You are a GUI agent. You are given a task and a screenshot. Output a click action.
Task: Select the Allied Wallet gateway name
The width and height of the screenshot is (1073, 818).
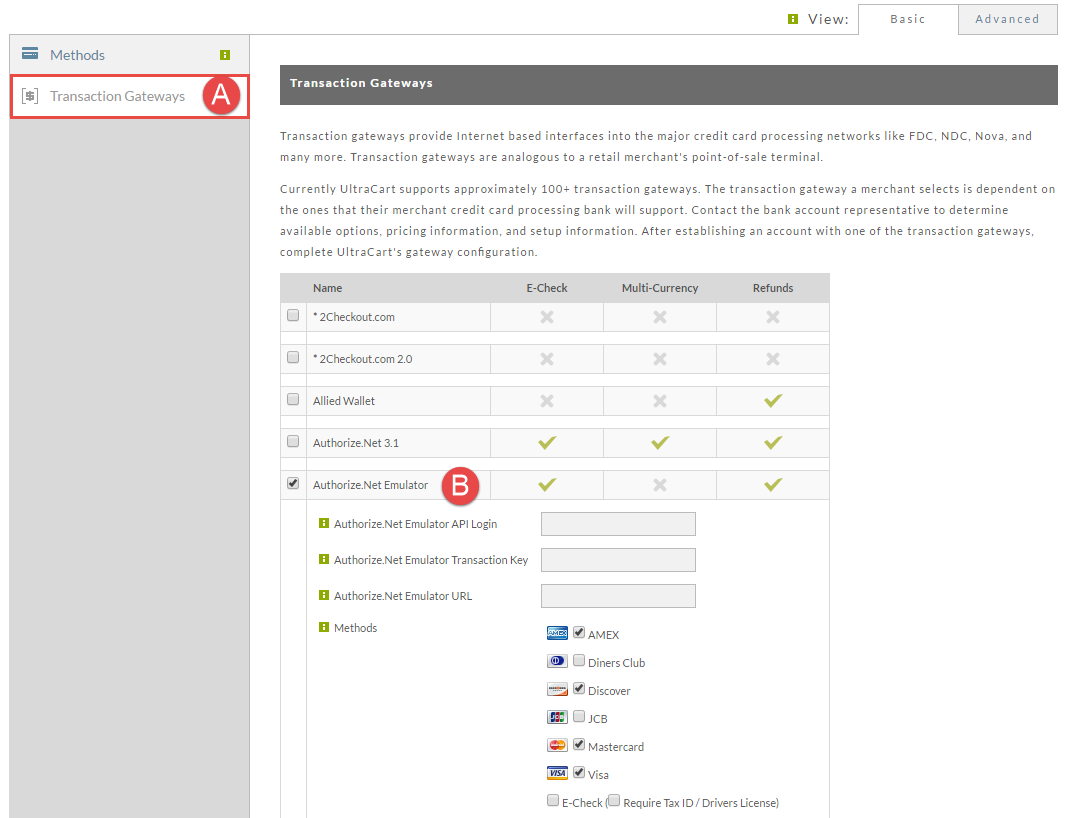[344, 401]
